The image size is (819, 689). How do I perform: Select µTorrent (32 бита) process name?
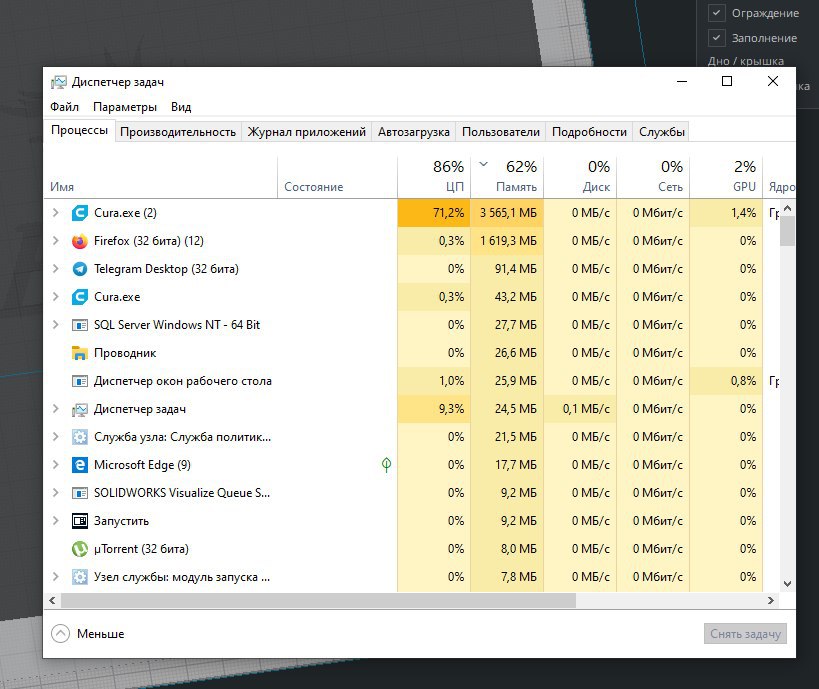tap(141, 549)
